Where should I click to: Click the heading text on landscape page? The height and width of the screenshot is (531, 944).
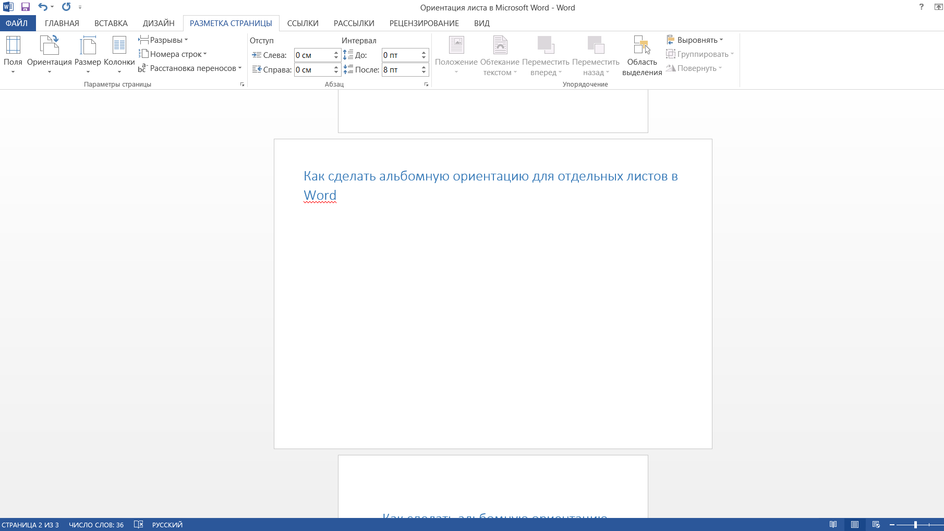pos(491,185)
